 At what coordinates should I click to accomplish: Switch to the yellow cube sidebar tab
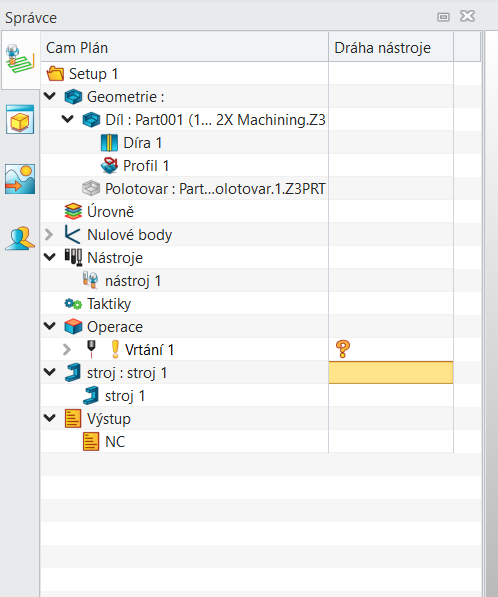(20, 120)
